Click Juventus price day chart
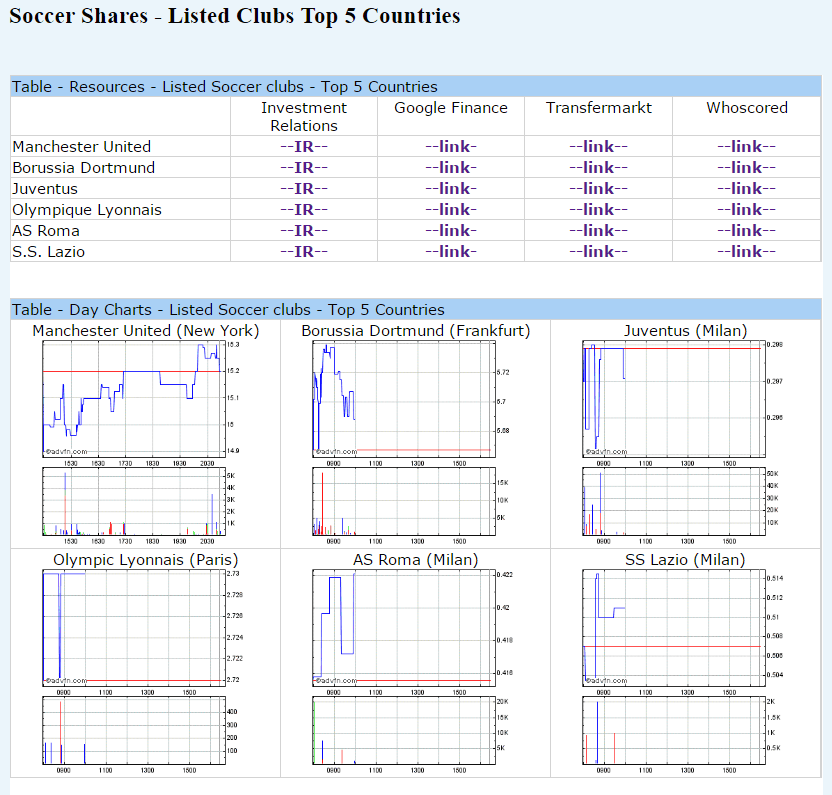Screen dimensions: 832x795 (674, 399)
